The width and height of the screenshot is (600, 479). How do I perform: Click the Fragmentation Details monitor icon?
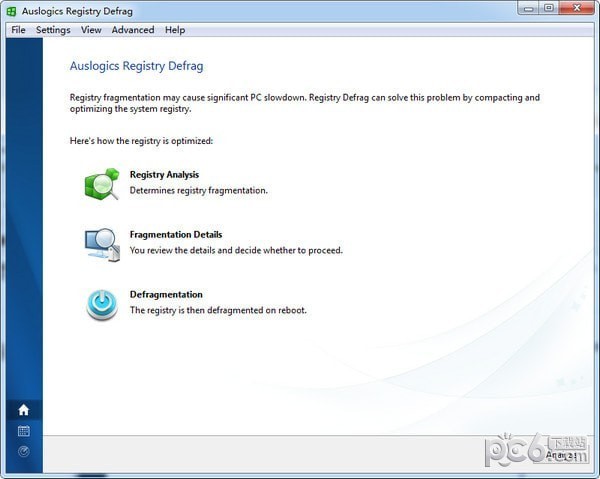[x=102, y=245]
